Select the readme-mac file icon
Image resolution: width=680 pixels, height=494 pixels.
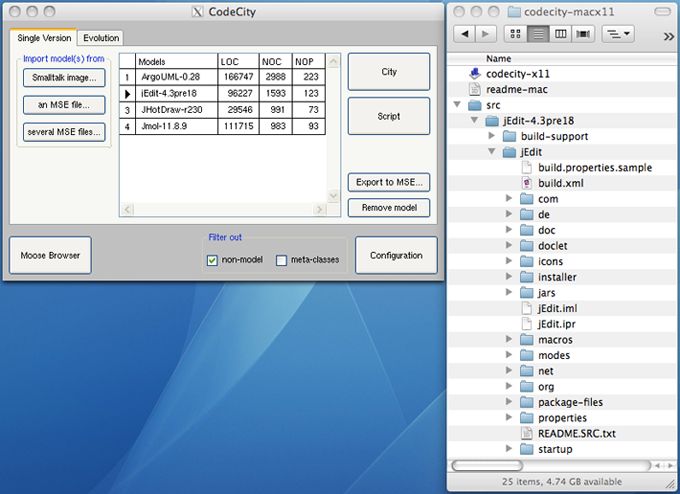(475, 89)
